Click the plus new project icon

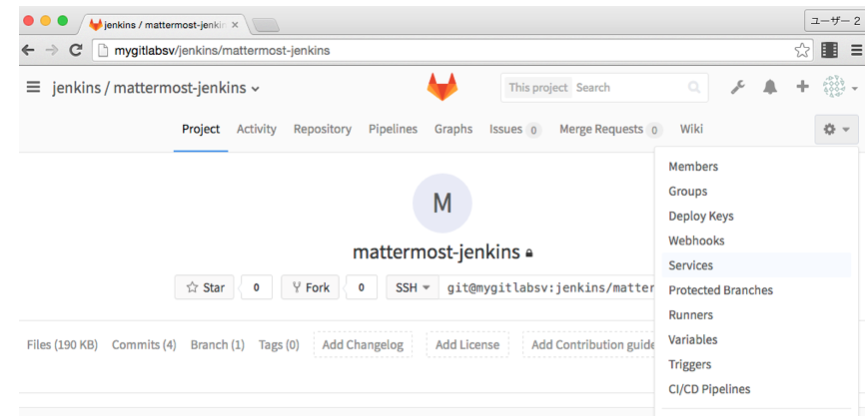802,87
